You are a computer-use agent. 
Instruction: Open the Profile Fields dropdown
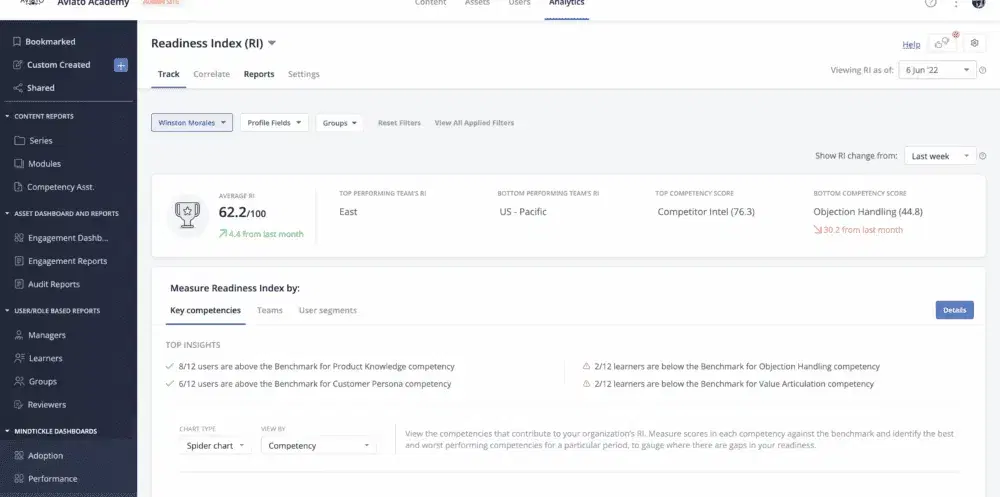tap(274, 122)
